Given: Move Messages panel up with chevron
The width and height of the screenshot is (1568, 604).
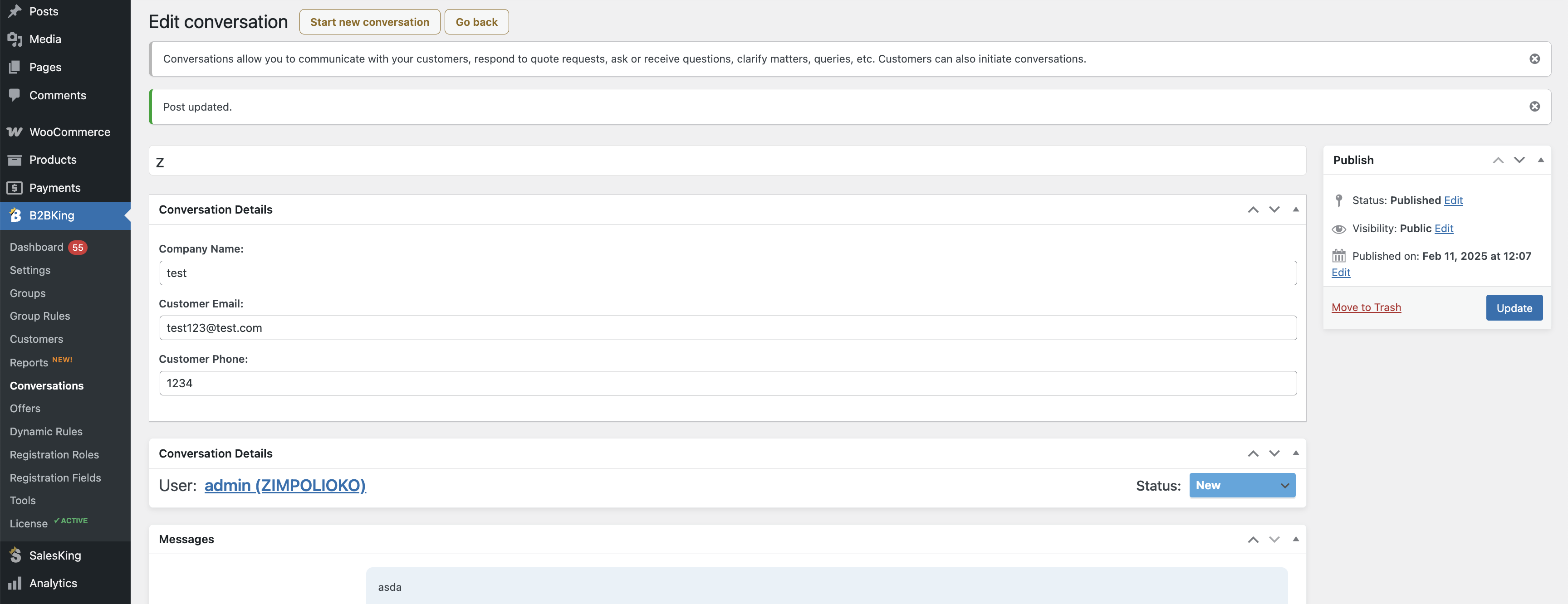Looking at the screenshot, I should pyautogui.click(x=1253, y=540).
